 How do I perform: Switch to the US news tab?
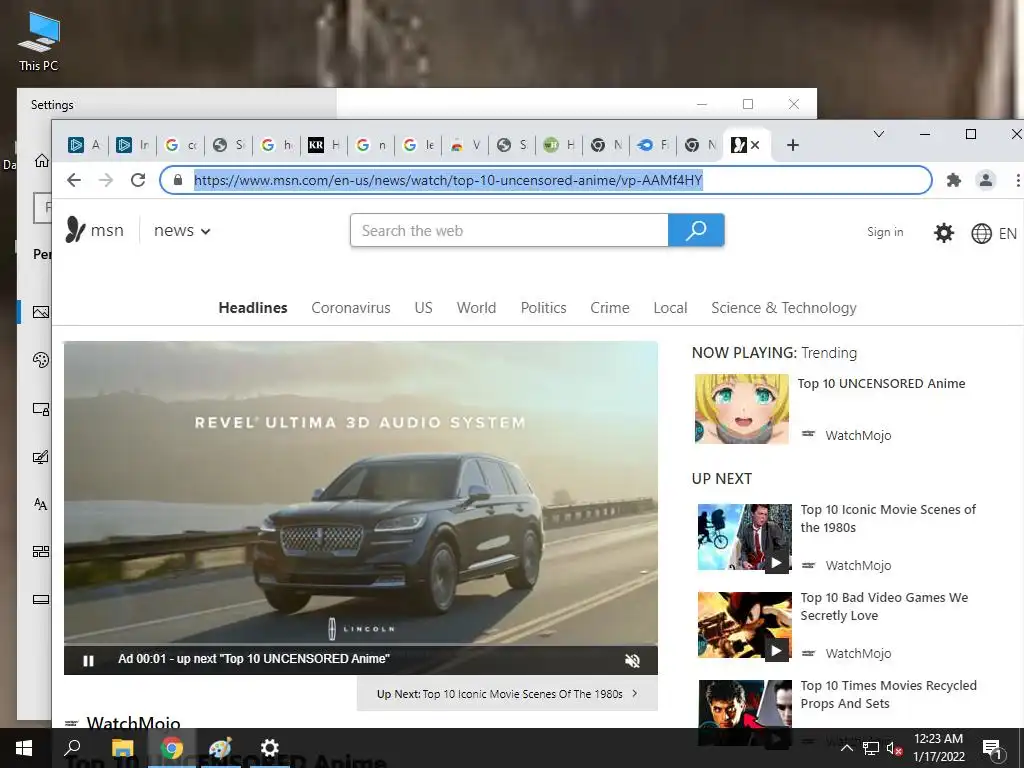coord(423,308)
